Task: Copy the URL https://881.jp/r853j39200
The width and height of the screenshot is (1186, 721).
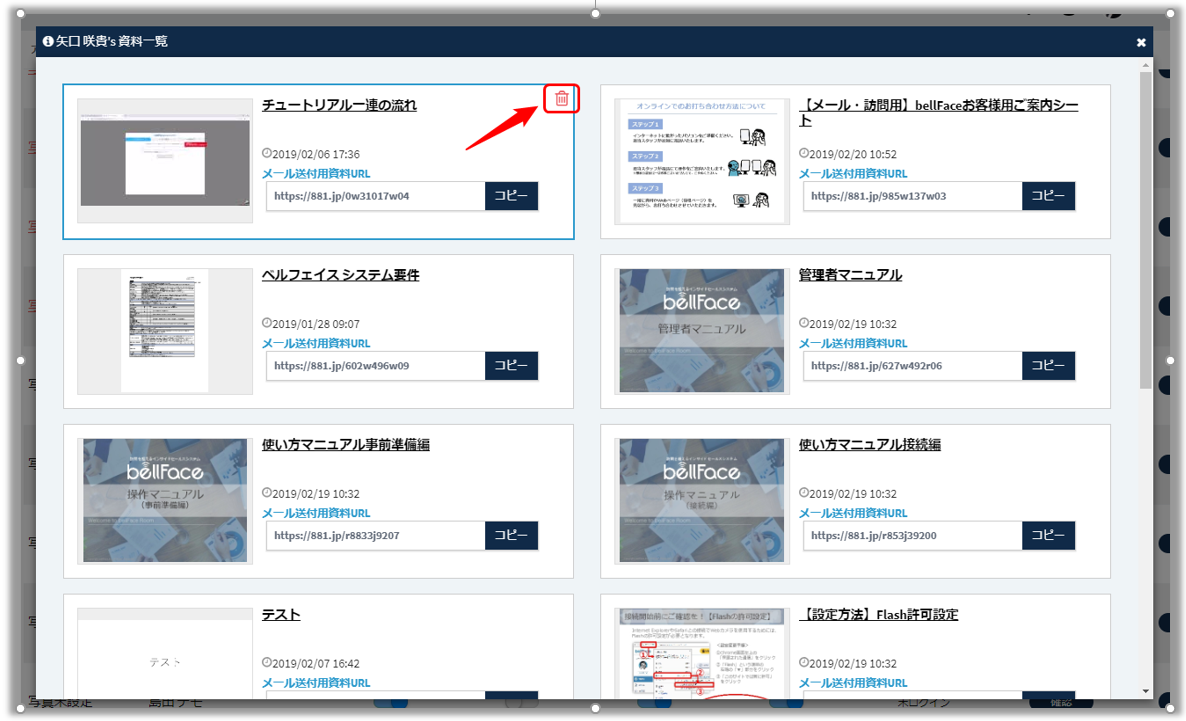Action: [x=1048, y=536]
